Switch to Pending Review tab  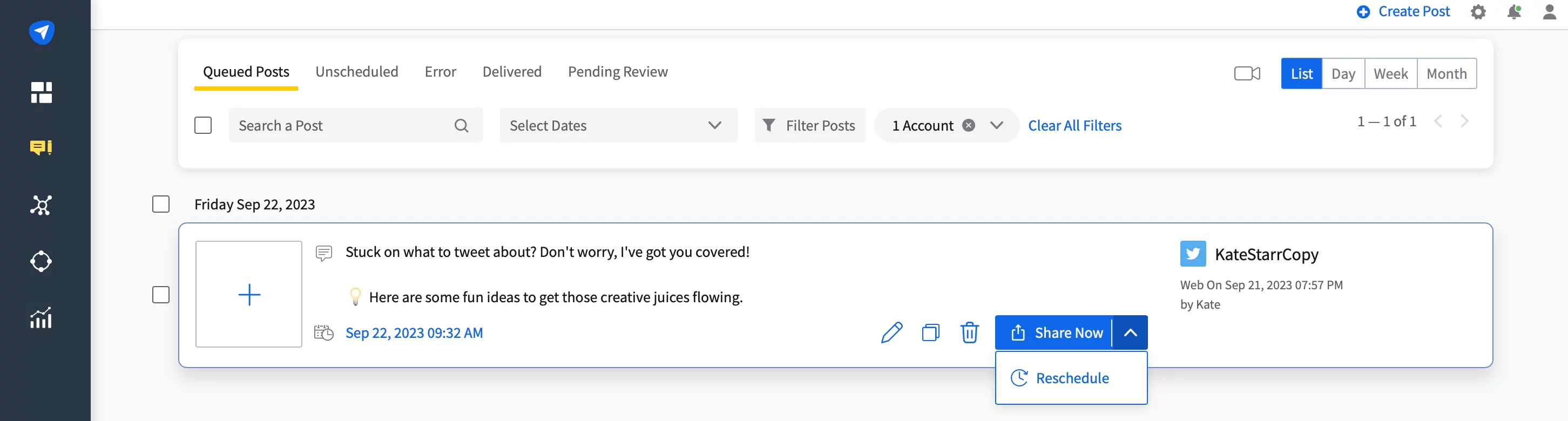click(618, 72)
